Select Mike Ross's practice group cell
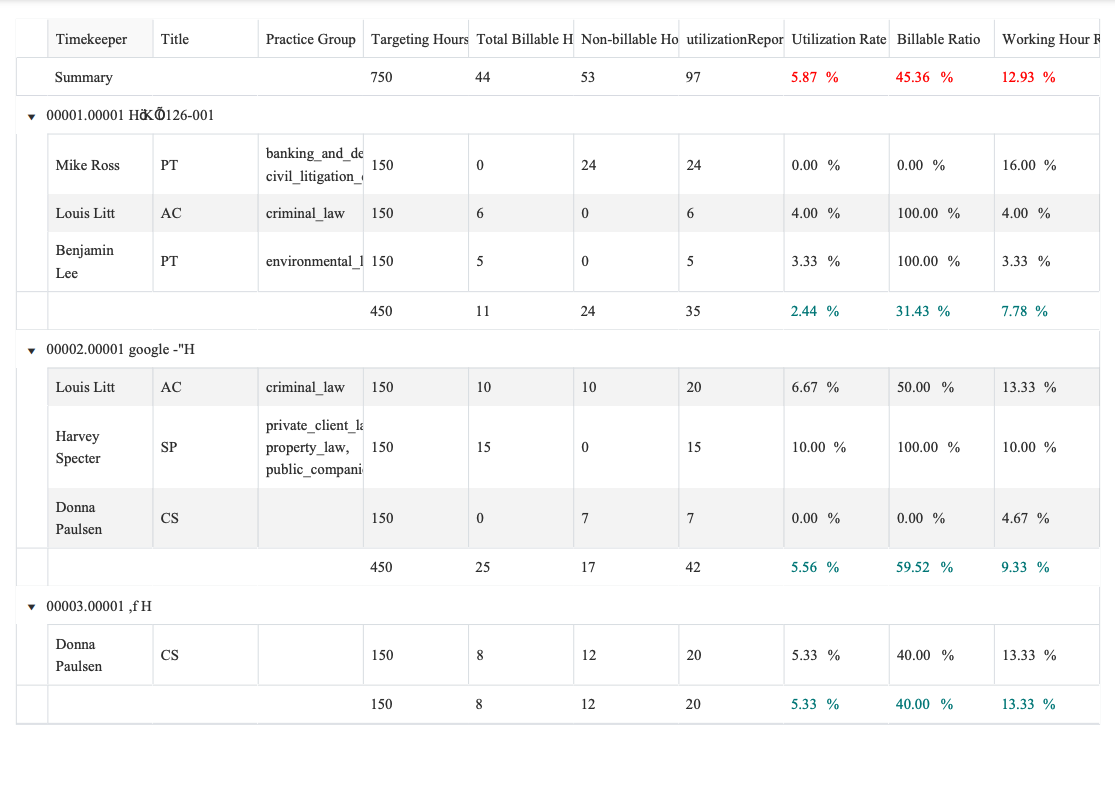This screenshot has width=1115, height=791. pyautogui.click(x=310, y=166)
